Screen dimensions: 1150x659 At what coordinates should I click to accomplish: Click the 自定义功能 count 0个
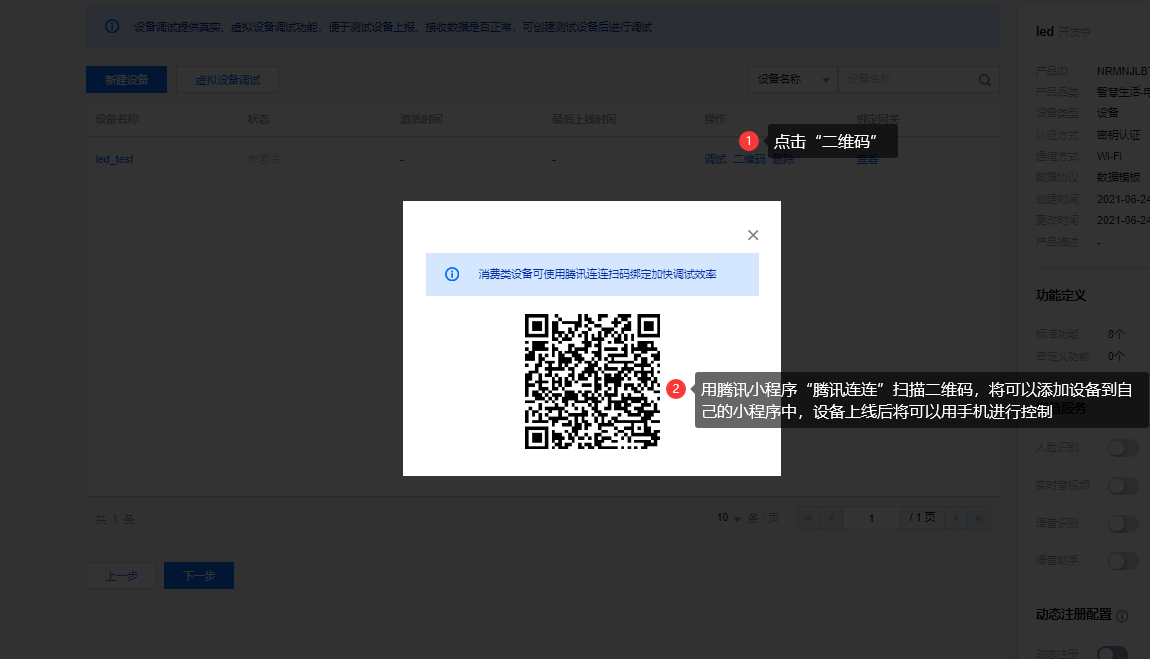[x=1116, y=356]
